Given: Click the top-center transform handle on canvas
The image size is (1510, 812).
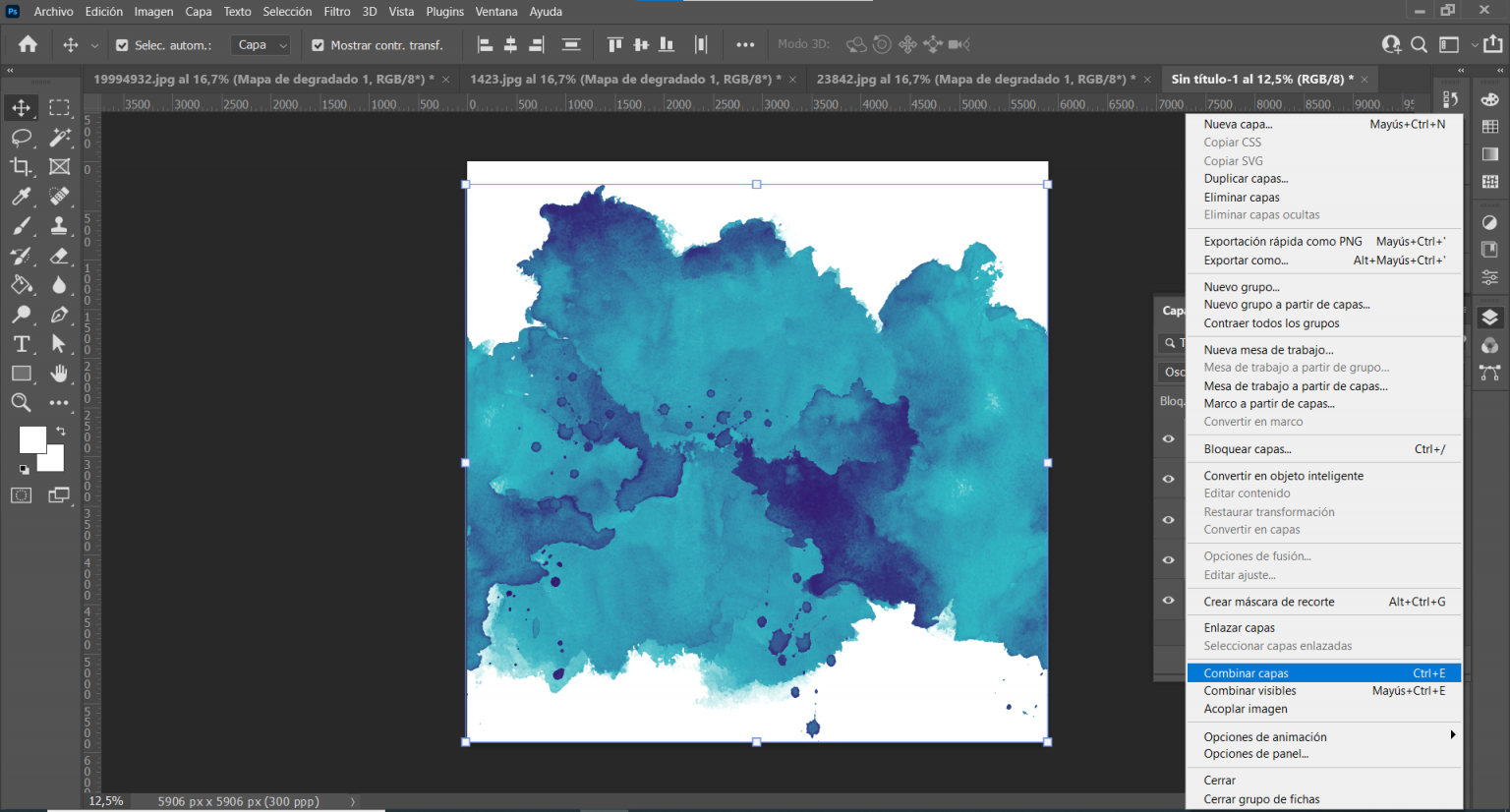Looking at the screenshot, I should (x=756, y=184).
